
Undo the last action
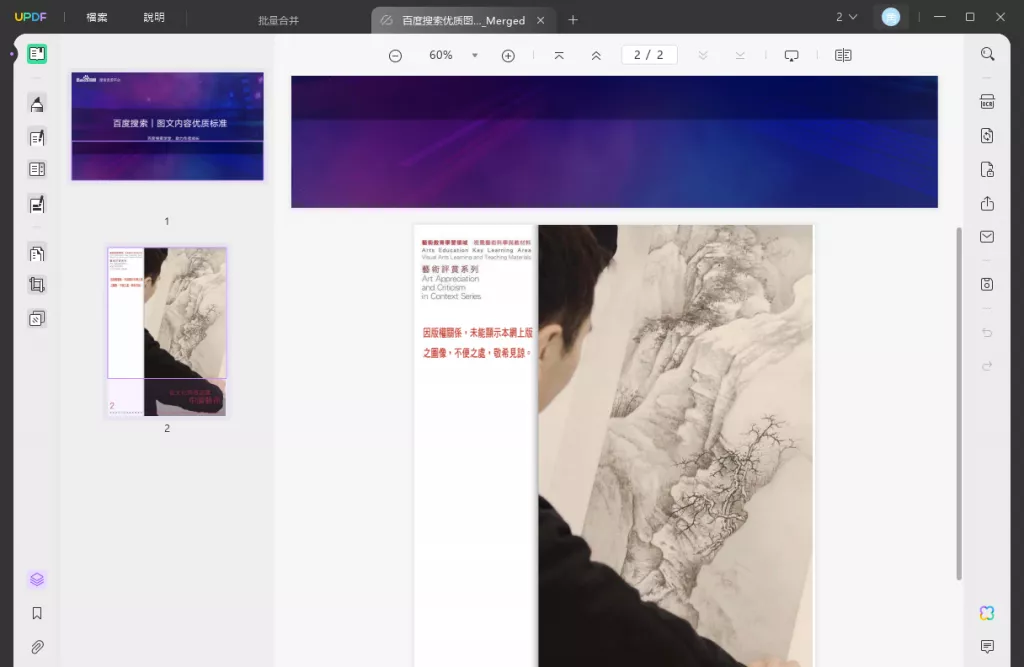(x=987, y=333)
